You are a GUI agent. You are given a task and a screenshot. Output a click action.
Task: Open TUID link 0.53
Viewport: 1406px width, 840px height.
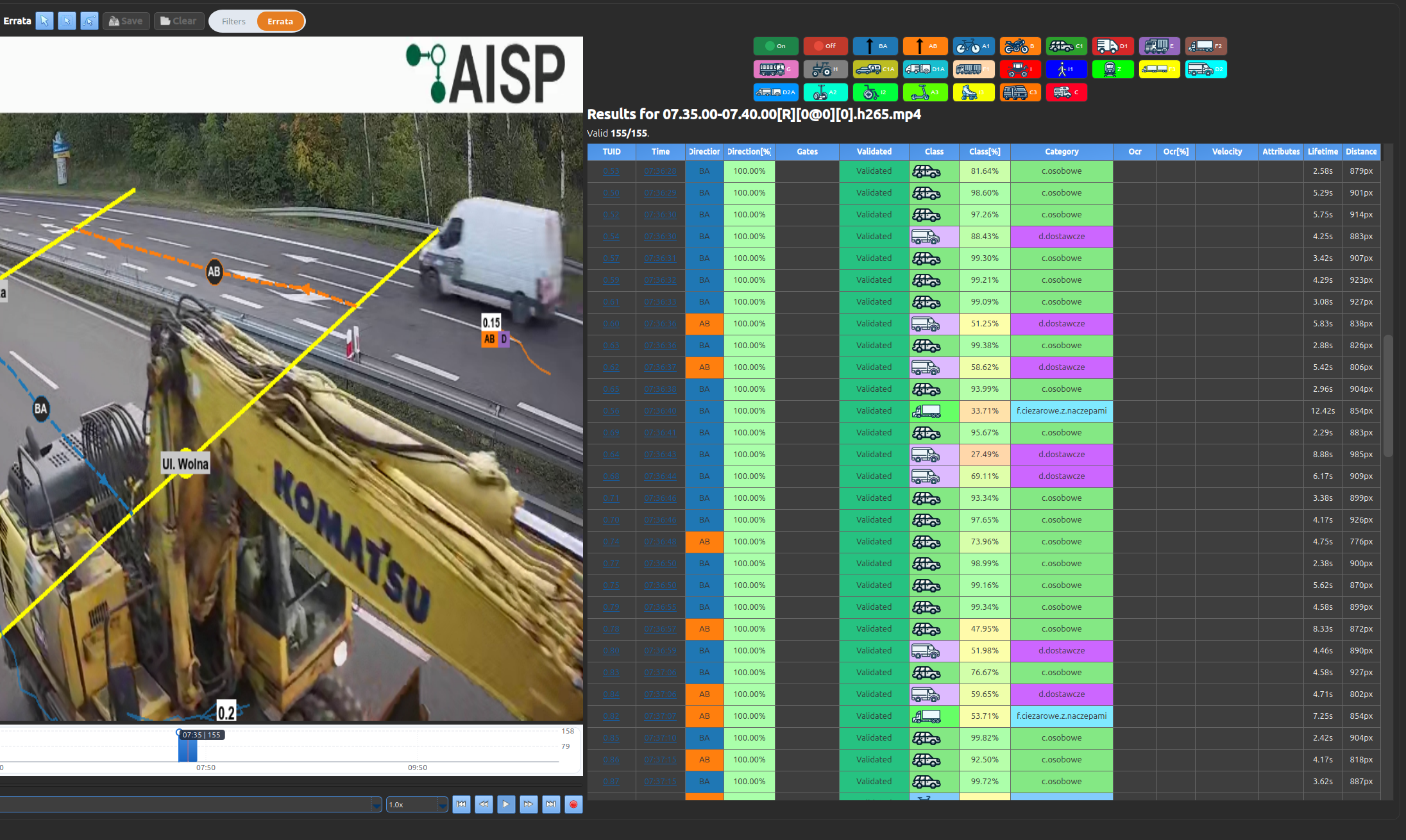click(x=611, y=171)
